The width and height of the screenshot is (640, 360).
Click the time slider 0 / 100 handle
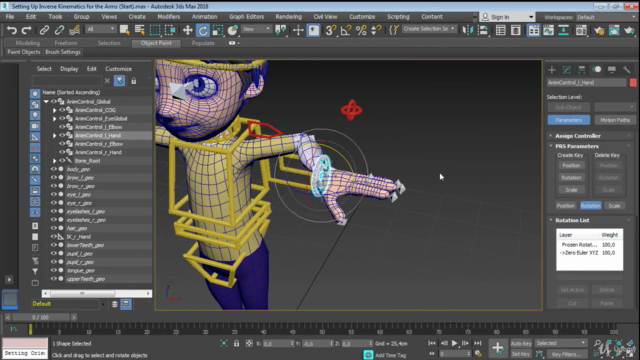tap(40, 317)
